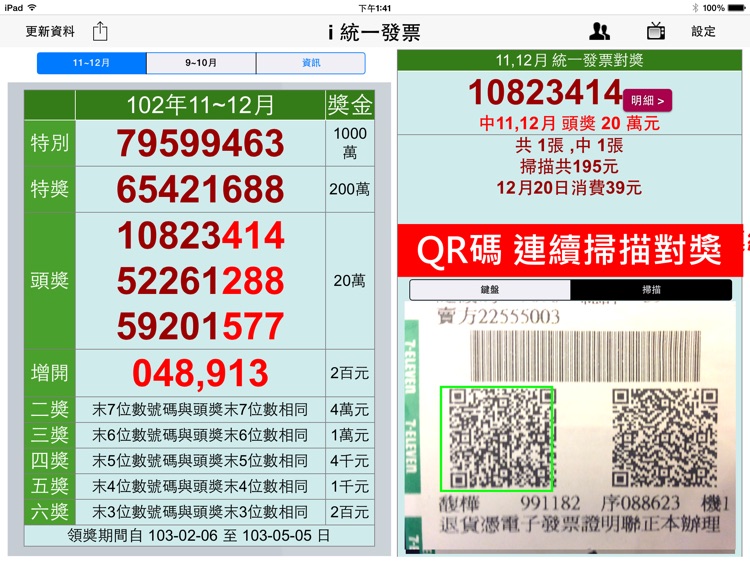The width and height of the screenshot is (750, 563).
Task: Tap the 六獎 row label
Action: pos(50,512)
